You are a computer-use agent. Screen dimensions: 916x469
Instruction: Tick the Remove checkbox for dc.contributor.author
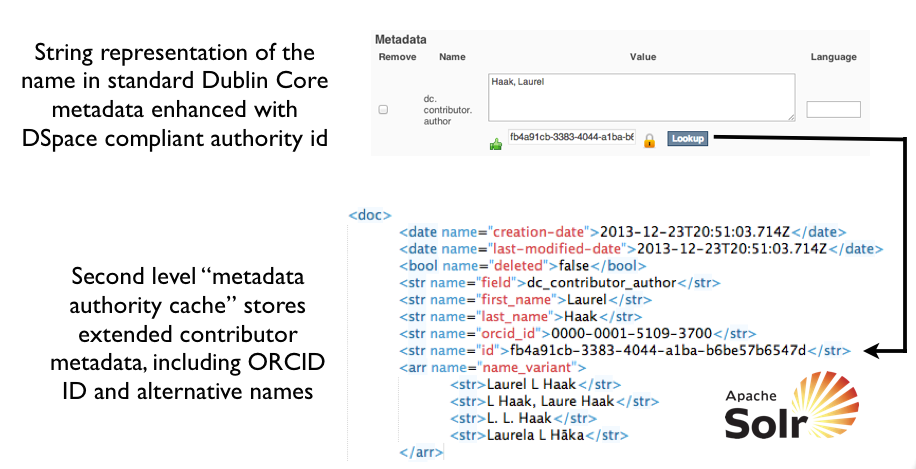pyautogui.click(x=383, y=110)
